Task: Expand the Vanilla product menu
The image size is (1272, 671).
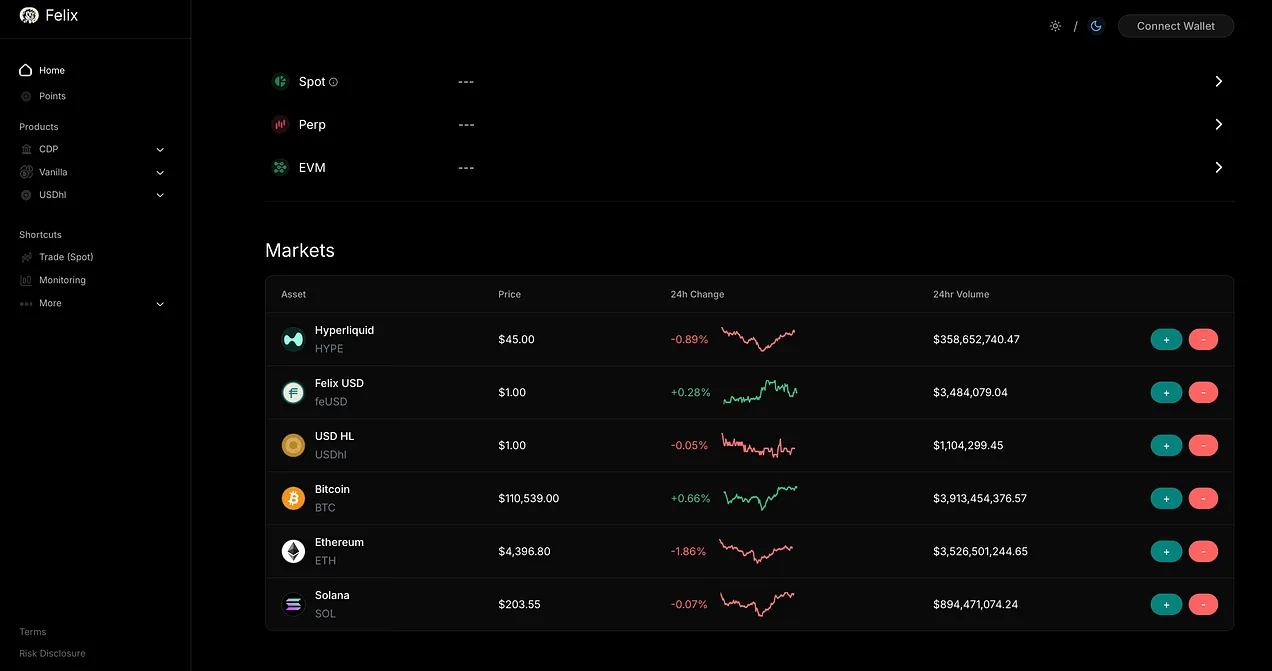Action: (160, 171)
